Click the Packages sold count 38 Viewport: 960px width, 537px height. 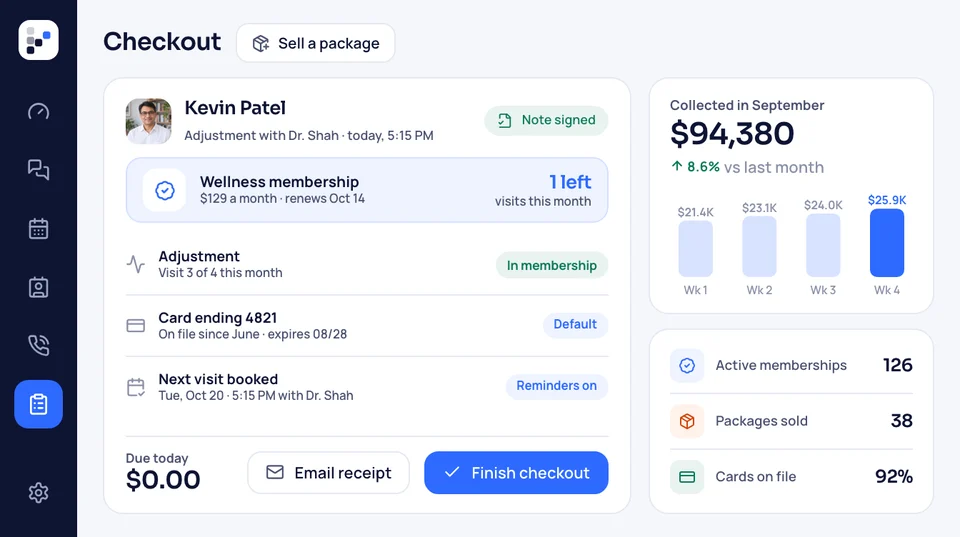901,421
